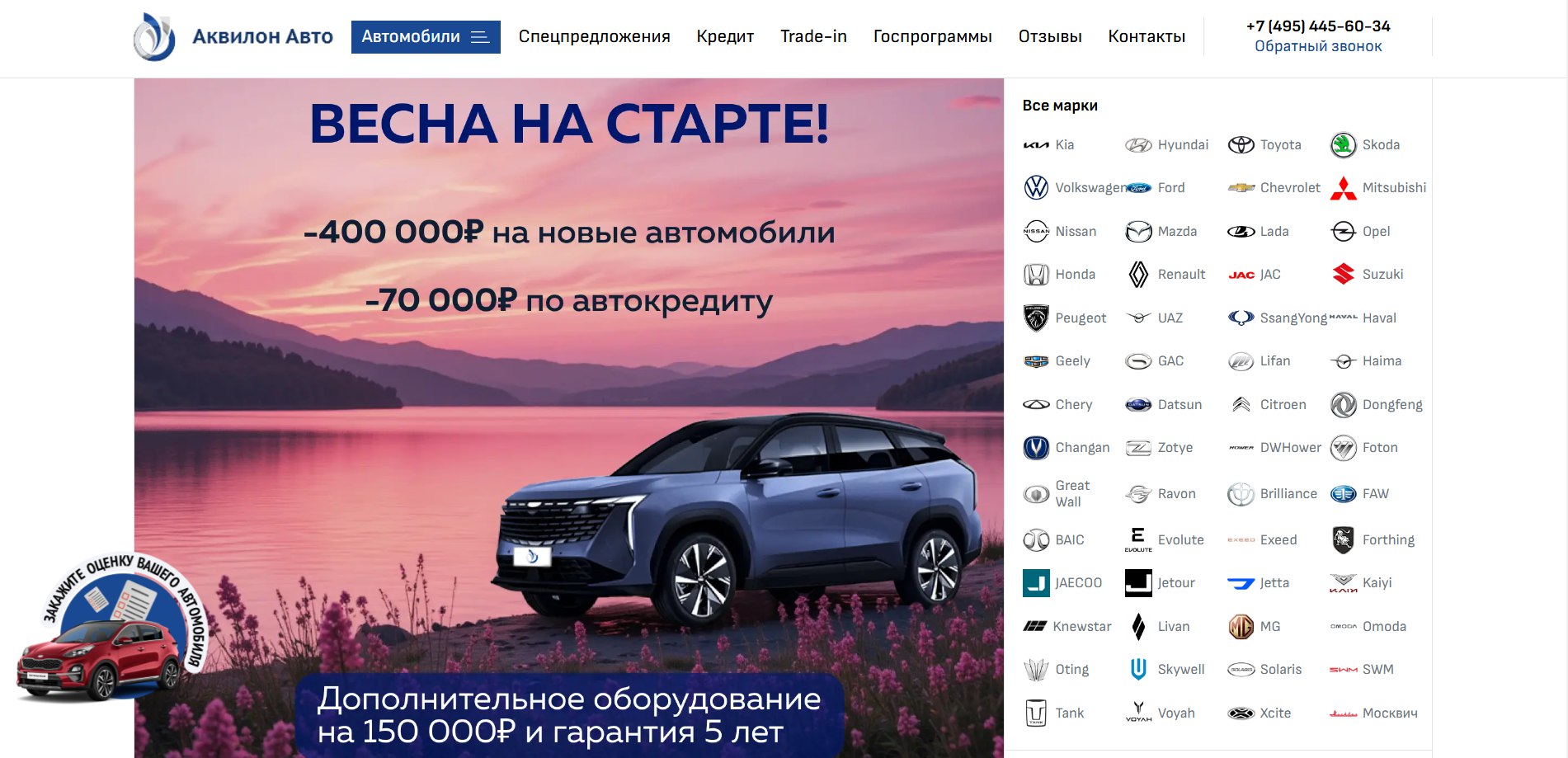Viewport: 1568px width, 758px height.
Task: Choose the Honda brand logo
Action: click(x=1036, y=275)
